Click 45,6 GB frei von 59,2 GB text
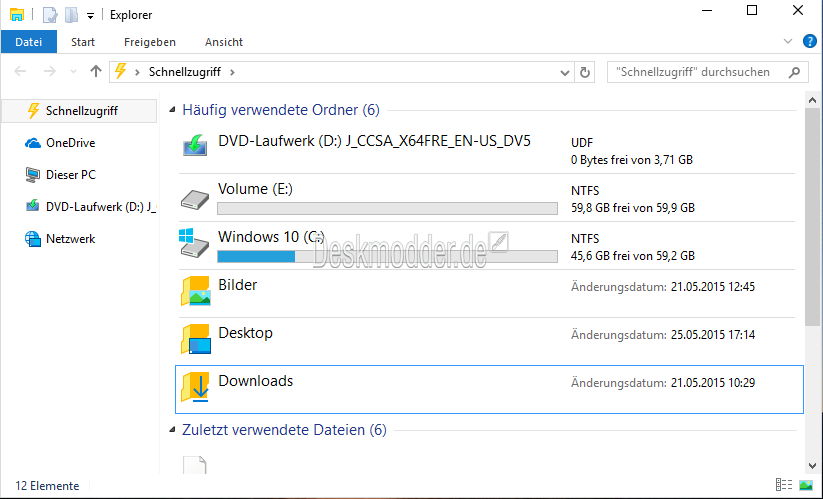823x499 pixels. pyautogui.click(x=632, y=256)
